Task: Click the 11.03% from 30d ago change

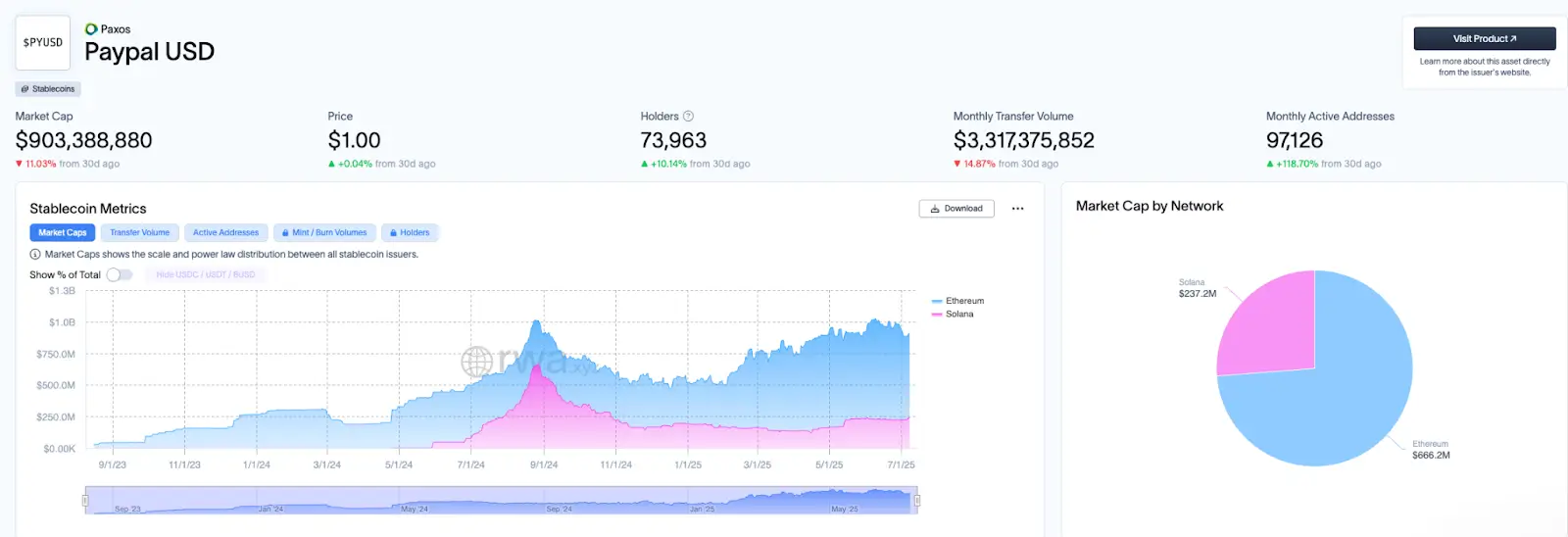Action: [x=68, y=164]
